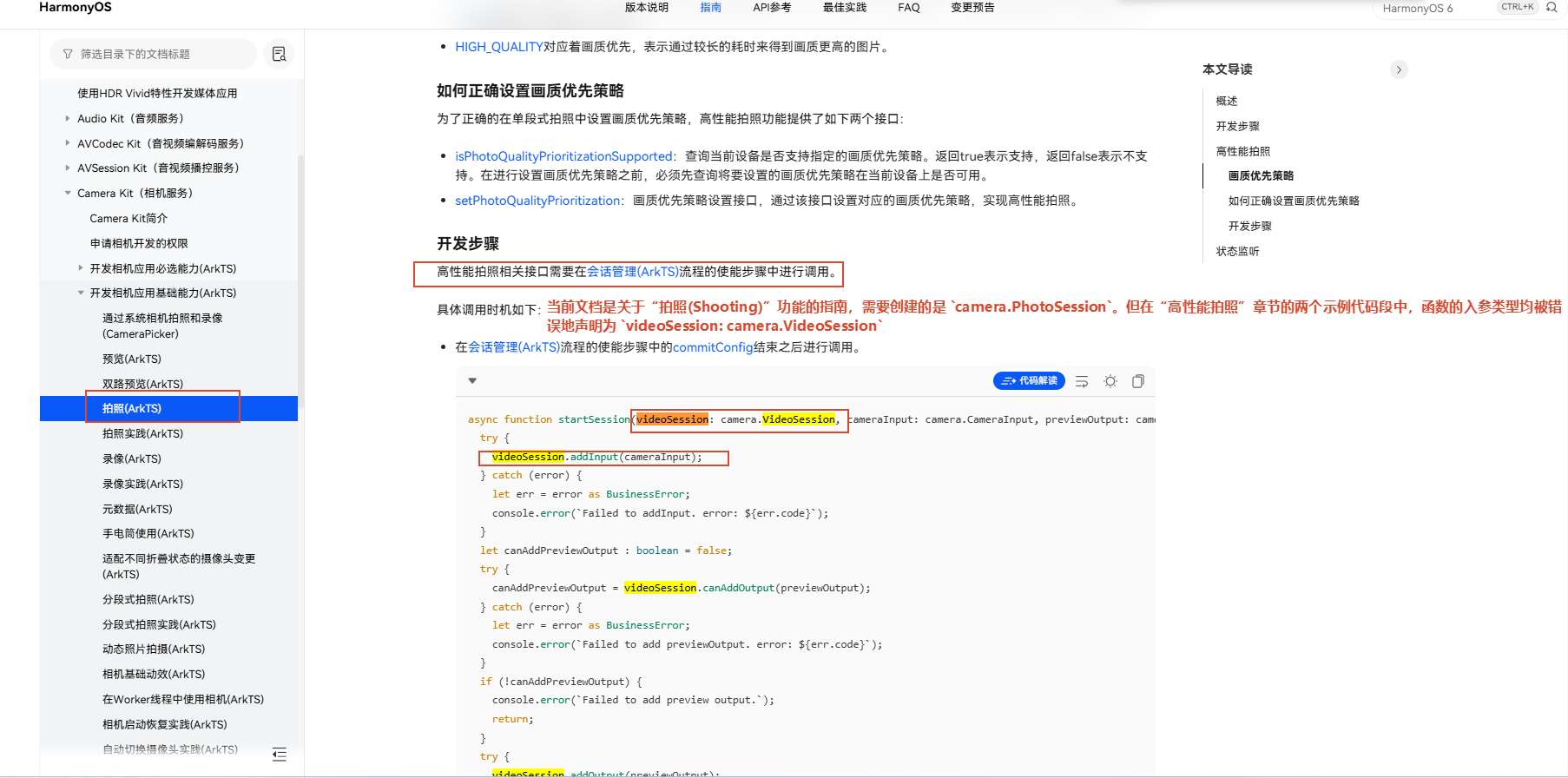Open the 最佳实践 top menu
The width and height of the screenshot is (1568, 778).
pos(845,8)
